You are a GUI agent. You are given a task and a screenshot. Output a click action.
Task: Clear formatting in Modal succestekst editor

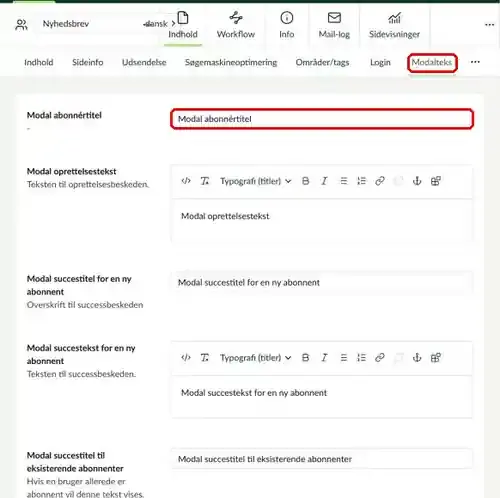click(205, 358)
